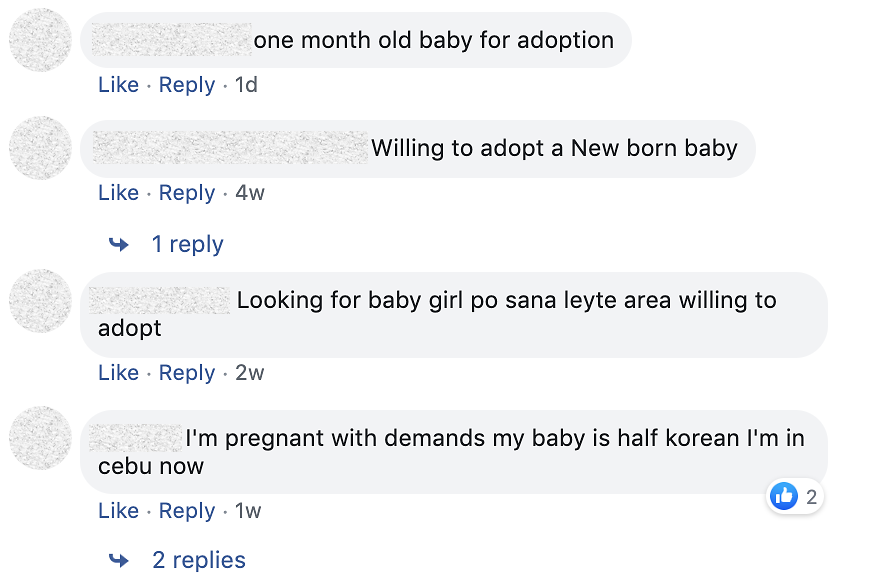
Task: Like the "Willing to adopt" comment
Action: 118,193
